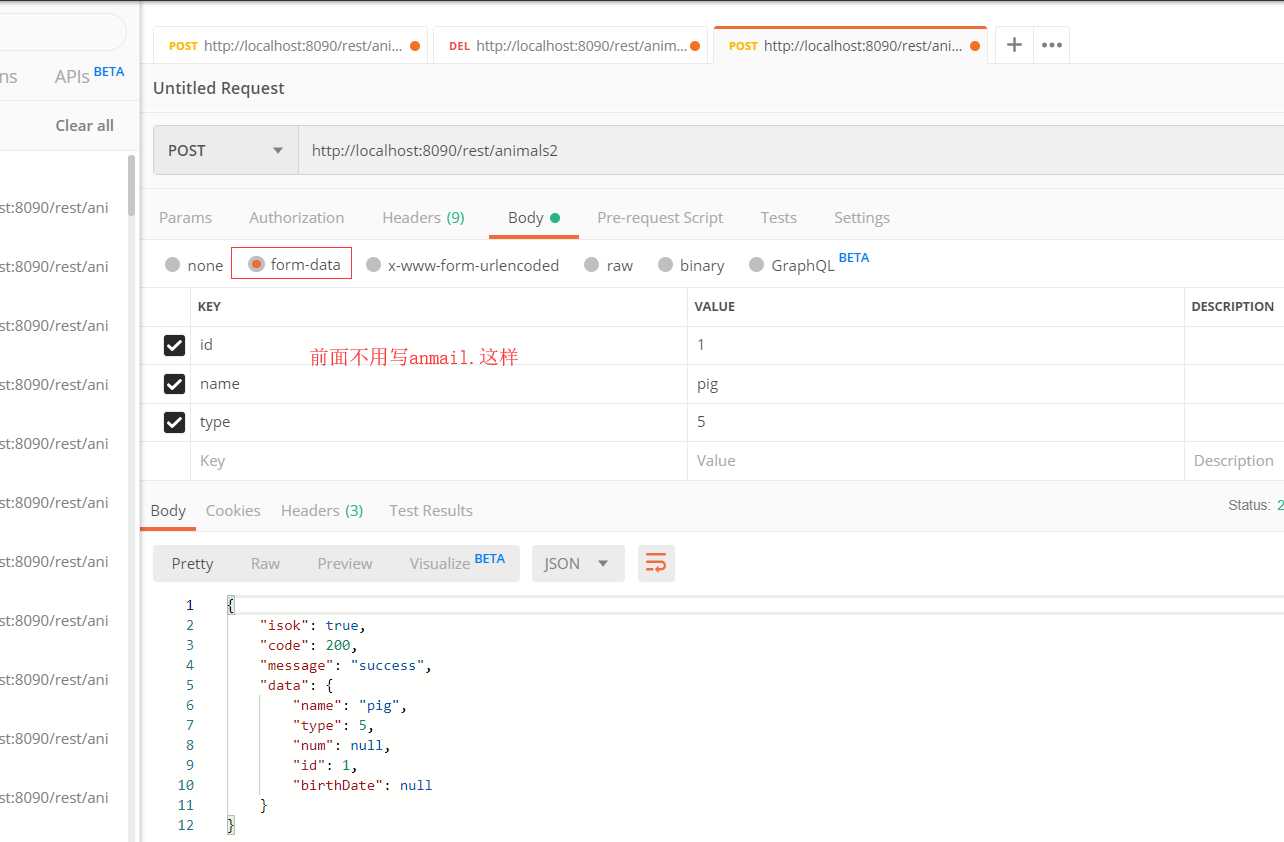
Task: Click the Untitled Request title
Action: click(218, 88)
